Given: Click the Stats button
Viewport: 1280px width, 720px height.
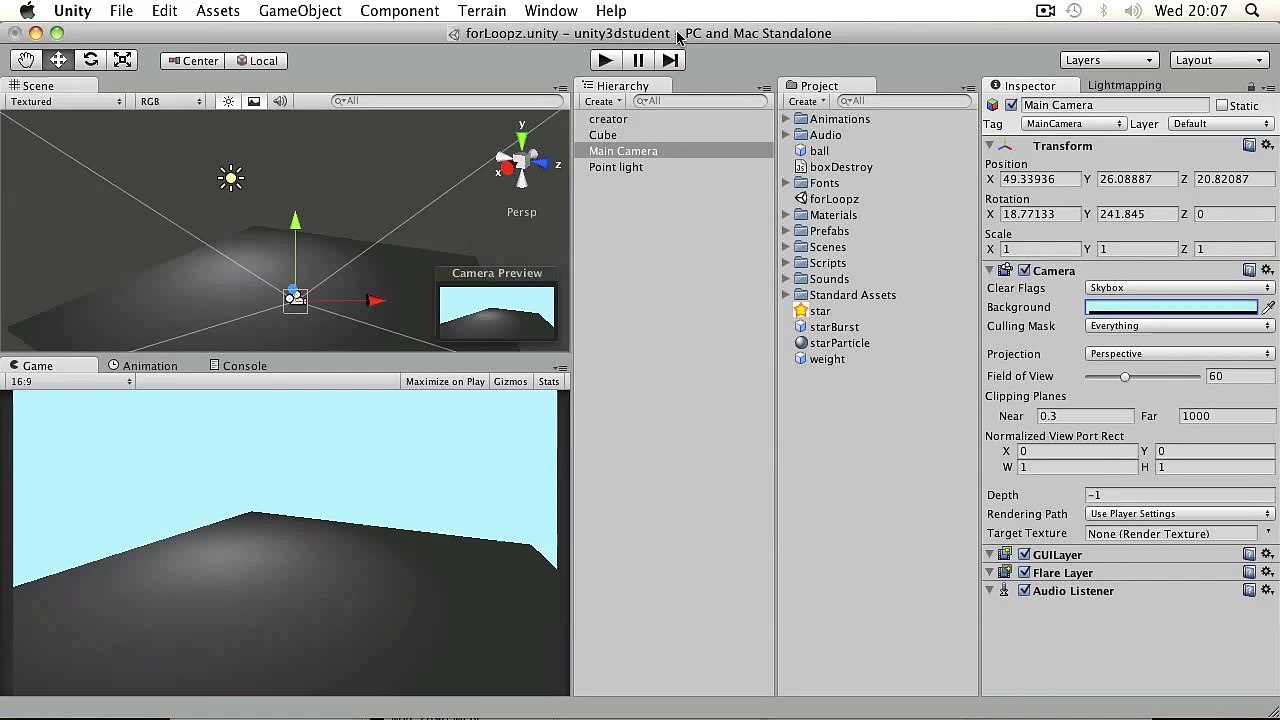Looking at the screenshot, I should 549,381.
